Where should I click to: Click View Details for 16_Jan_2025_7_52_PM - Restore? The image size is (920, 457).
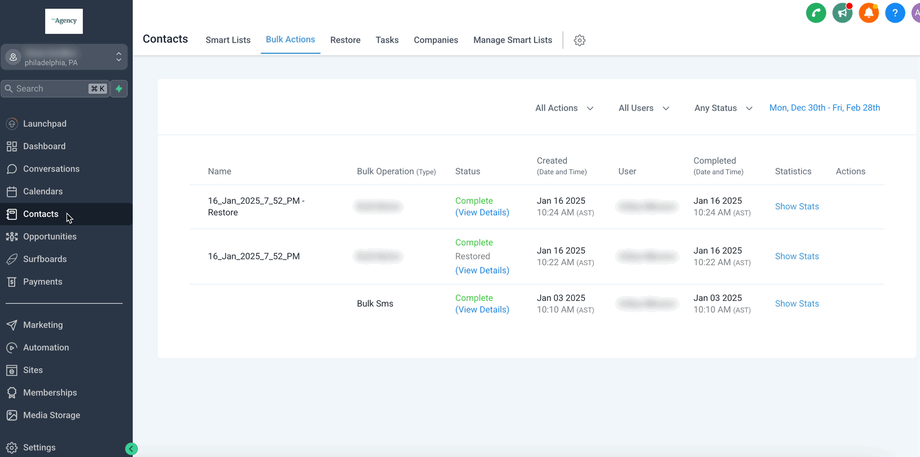pyautogui.click(x=482, y=213)
